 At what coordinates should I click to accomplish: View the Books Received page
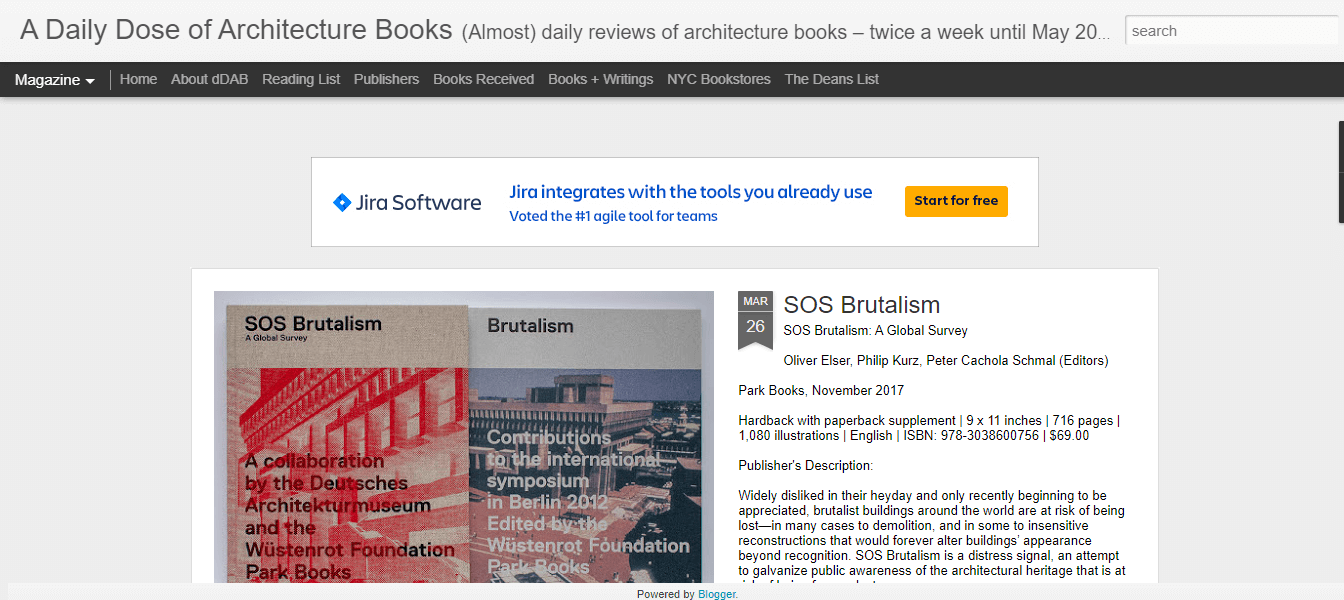(483, 79)
